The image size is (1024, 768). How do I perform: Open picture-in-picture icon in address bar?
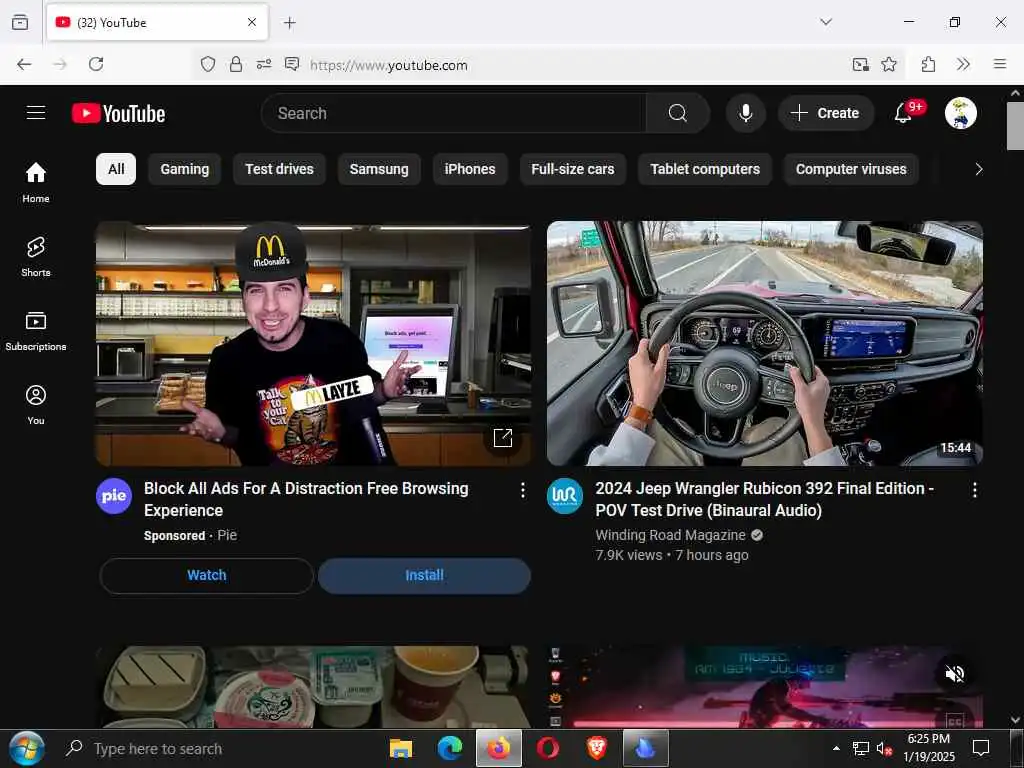coord(861,64)
